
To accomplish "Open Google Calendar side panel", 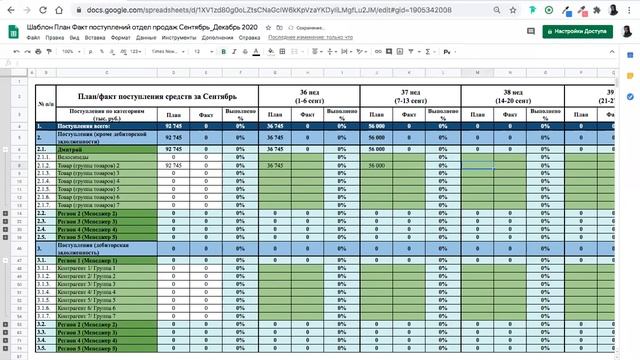I will pyautogui.click(x=630, y=55).
